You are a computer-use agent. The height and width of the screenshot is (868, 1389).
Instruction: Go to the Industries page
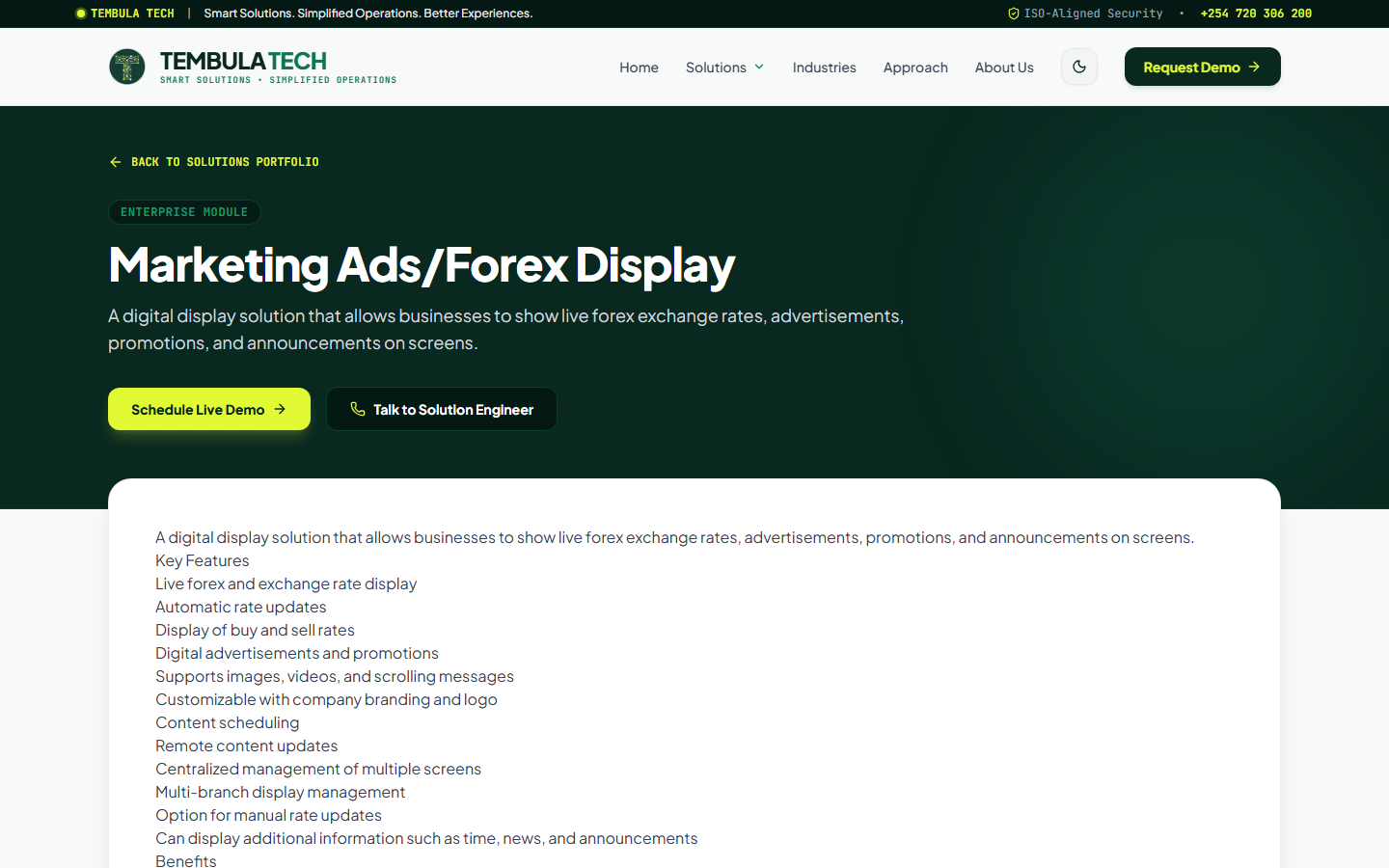pyautogui.click(x=825, y=68)
